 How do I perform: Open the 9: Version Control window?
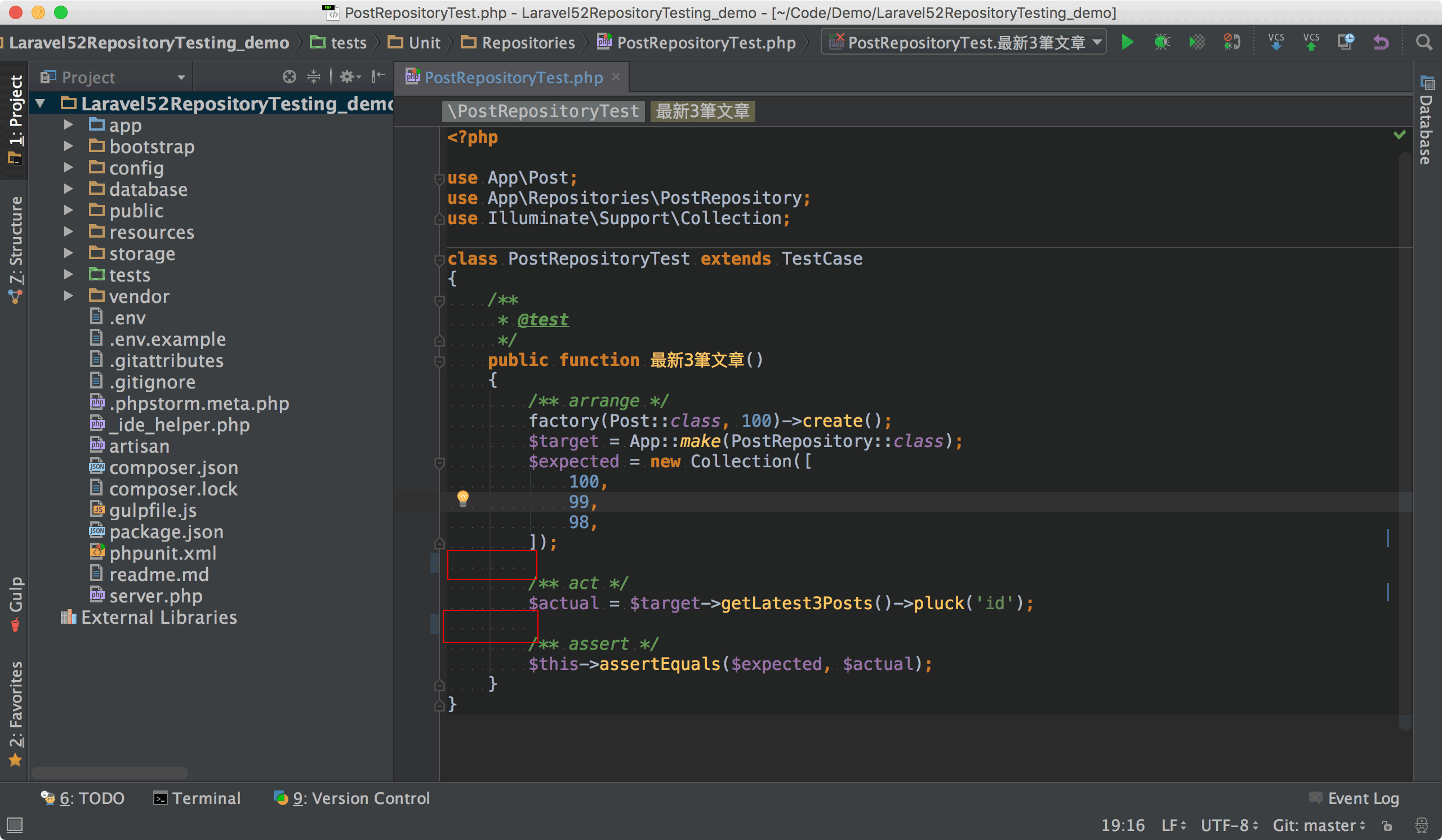352,798
